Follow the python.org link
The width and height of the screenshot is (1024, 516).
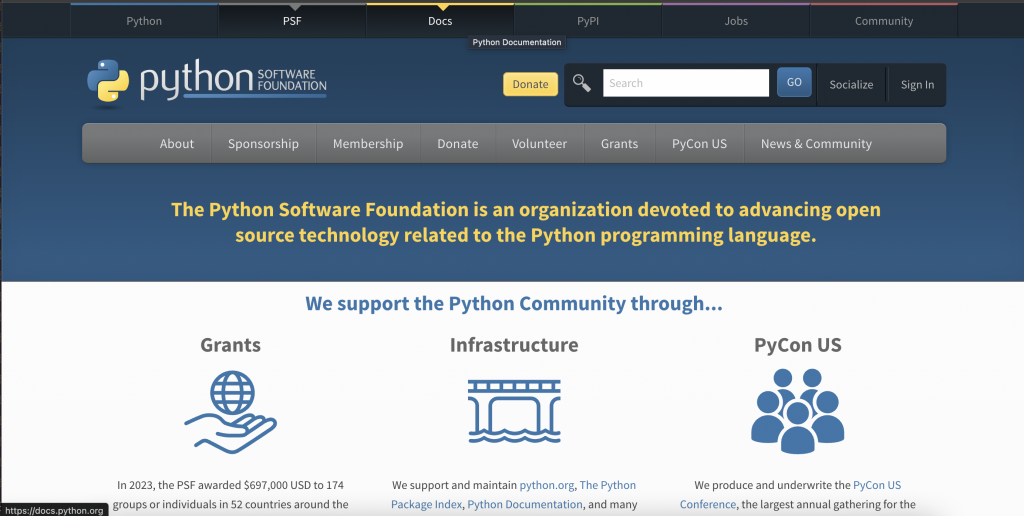click(547, 485)
